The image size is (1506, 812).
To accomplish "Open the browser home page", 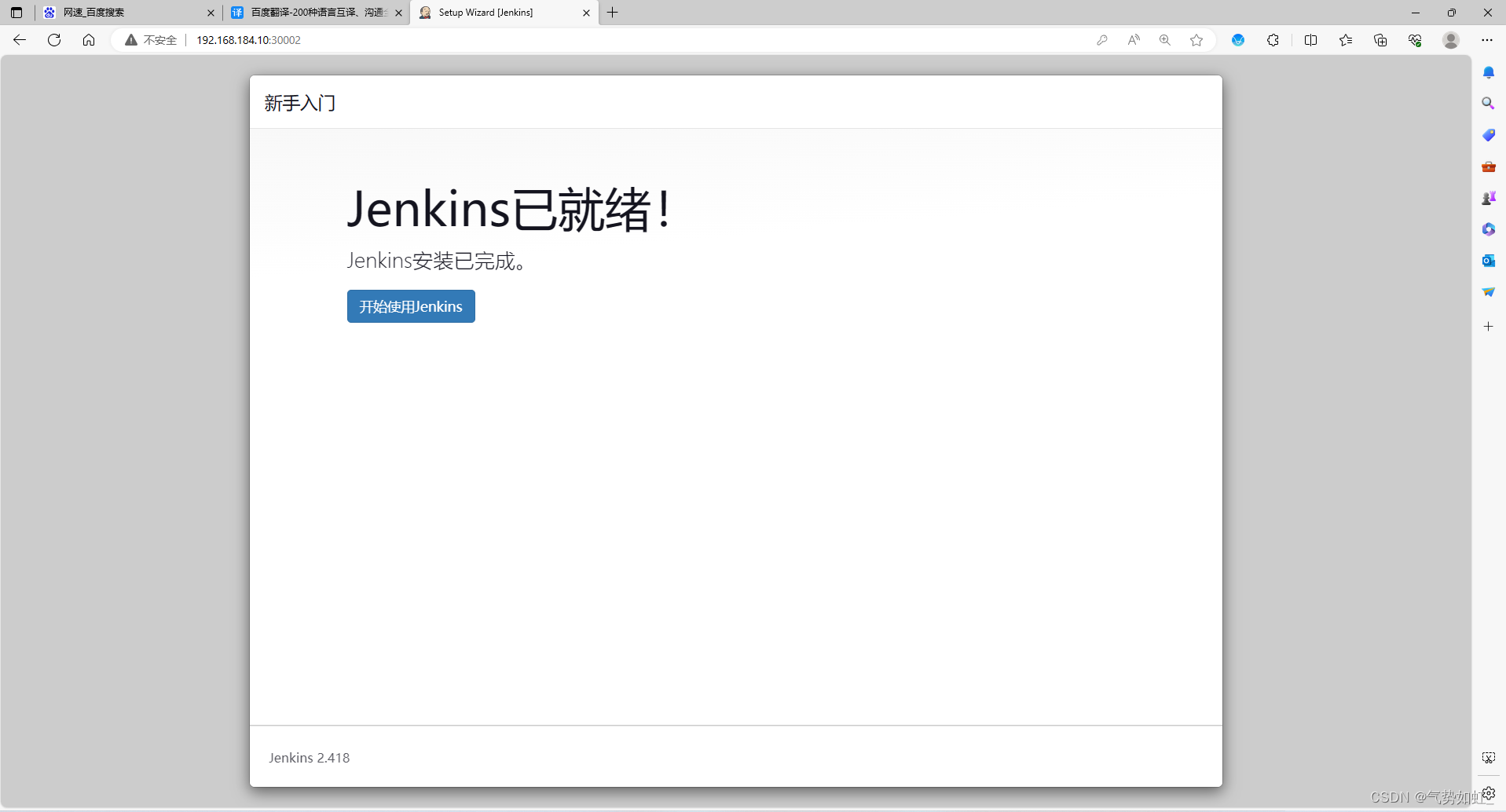I will (x=89, y=40).
